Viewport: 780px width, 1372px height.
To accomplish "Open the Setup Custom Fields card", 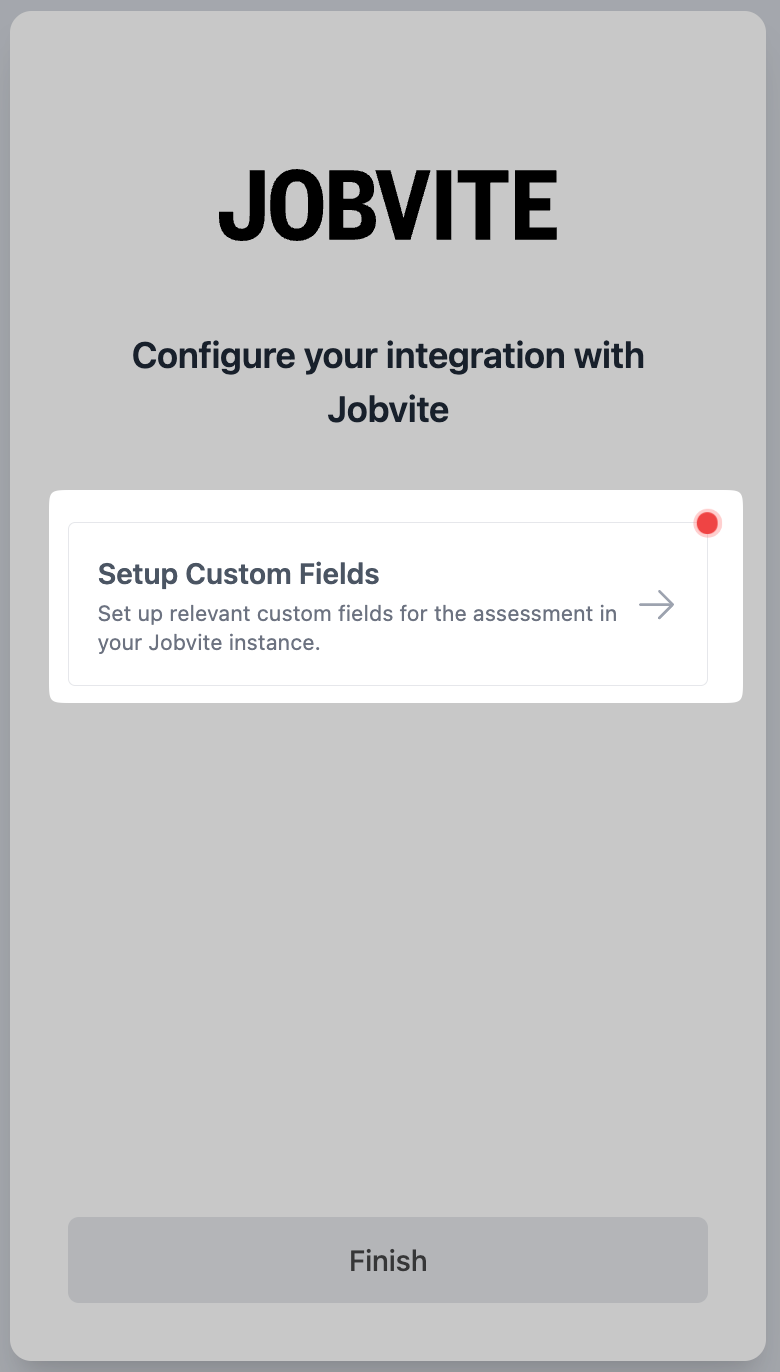I will pos(387,604).
